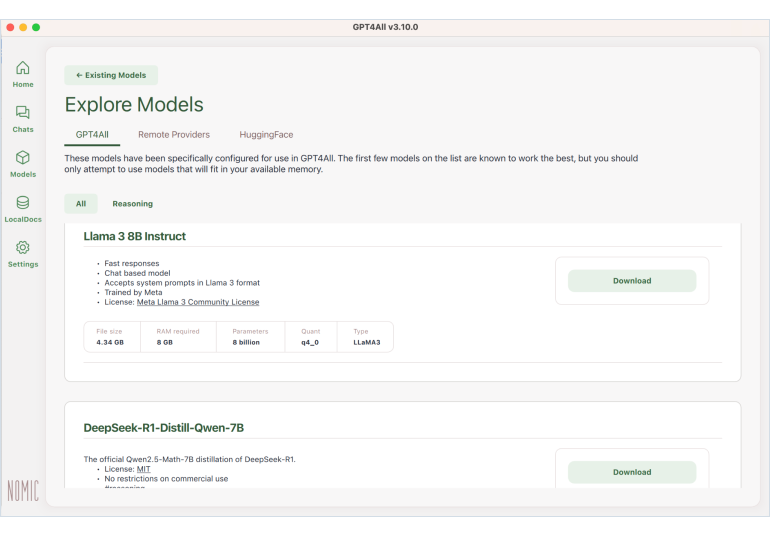Open the MIT license link
Screen dimensions: 770x540
click(143, 469)
